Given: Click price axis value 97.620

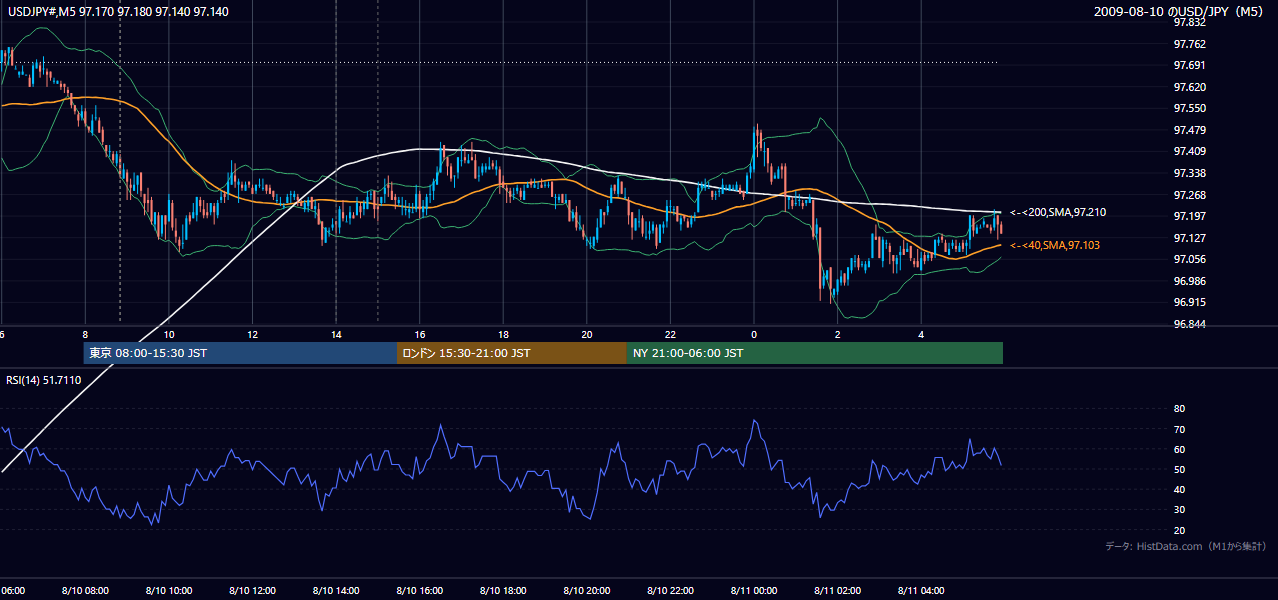Looking at the screenshot, I should [1190, 87].
